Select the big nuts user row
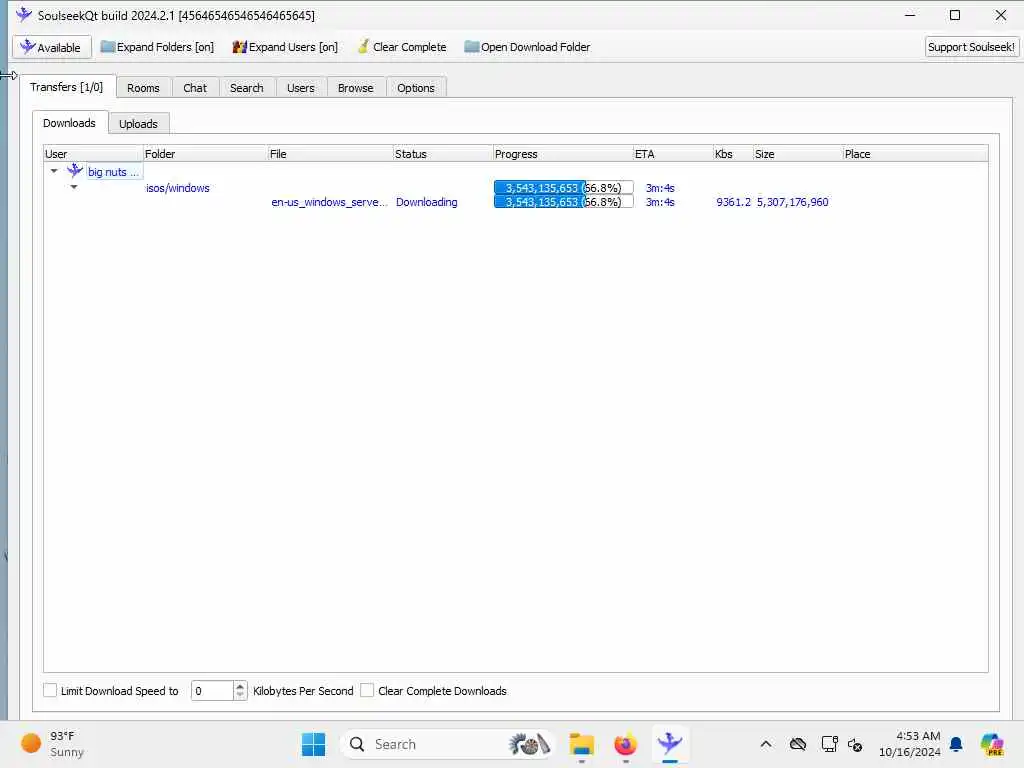Screen dimensions: 1024x768 pos(114,172)
